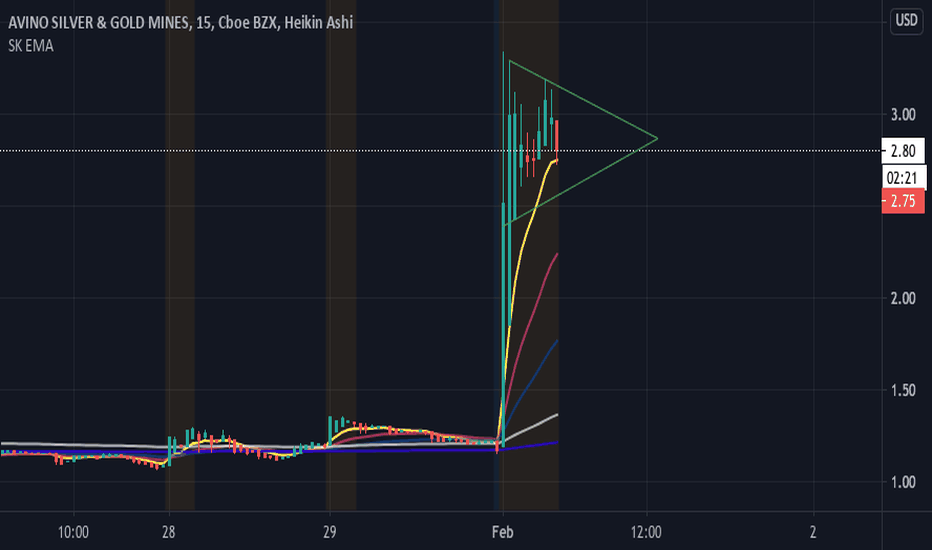This screenshot has width=932, height=550.
Task: Select the crimson EMA line end
Action: (556, 254)
